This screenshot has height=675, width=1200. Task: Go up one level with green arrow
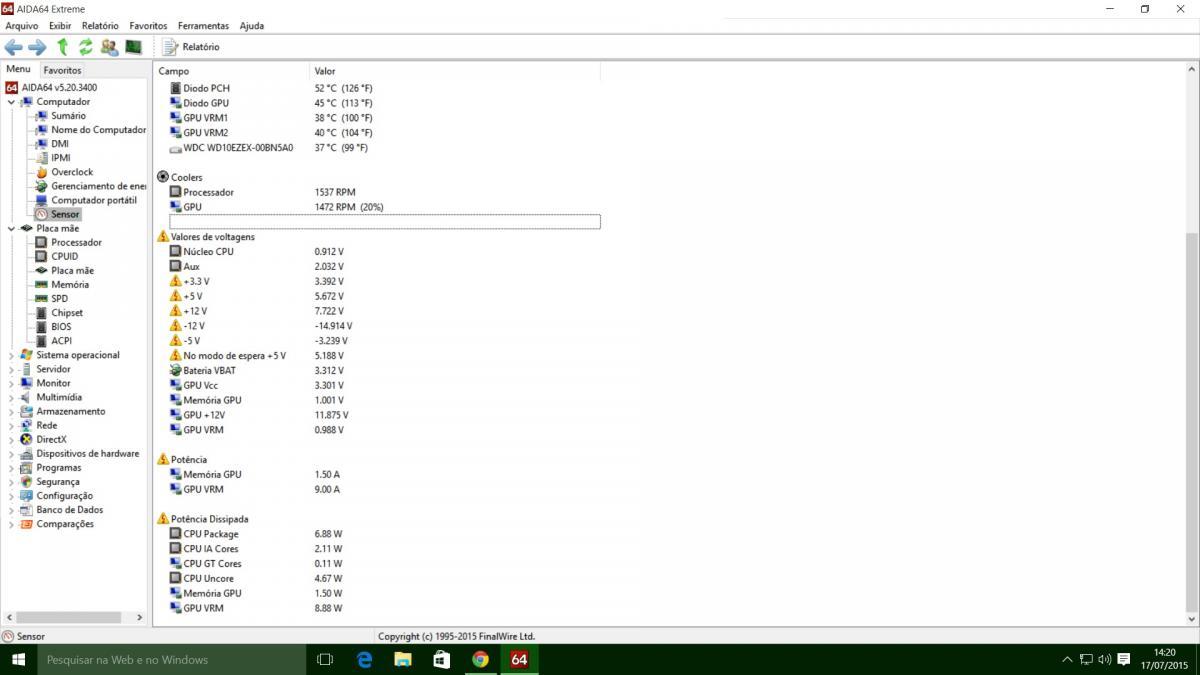tap(63, 47)
